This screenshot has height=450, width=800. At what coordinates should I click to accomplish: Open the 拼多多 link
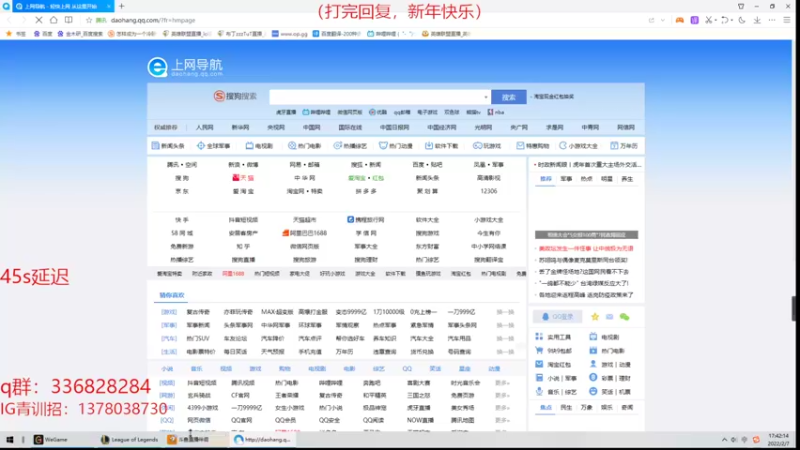tap(366, 191)
